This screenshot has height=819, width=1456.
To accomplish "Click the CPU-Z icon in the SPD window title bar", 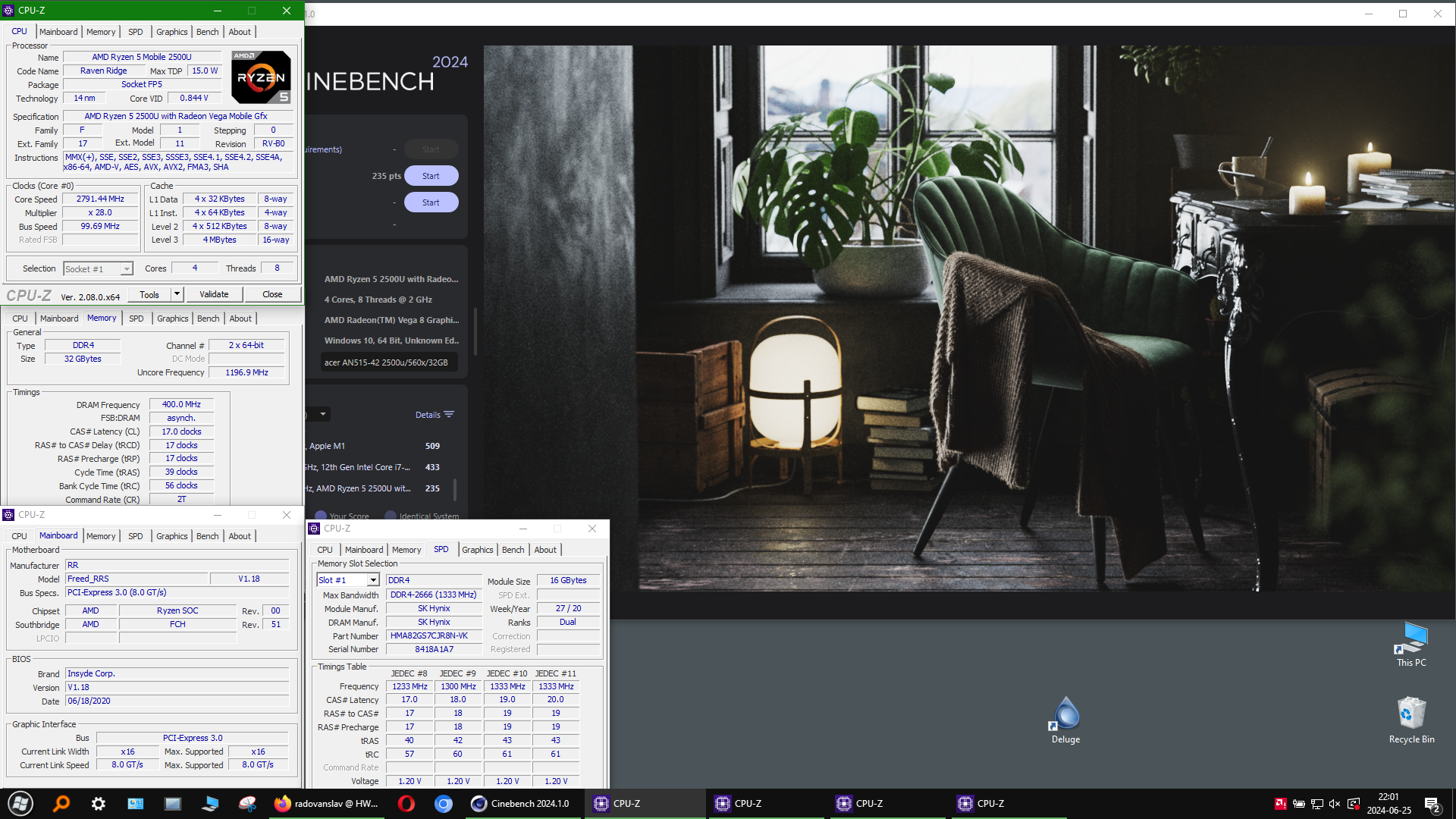I will pos(314,529).
